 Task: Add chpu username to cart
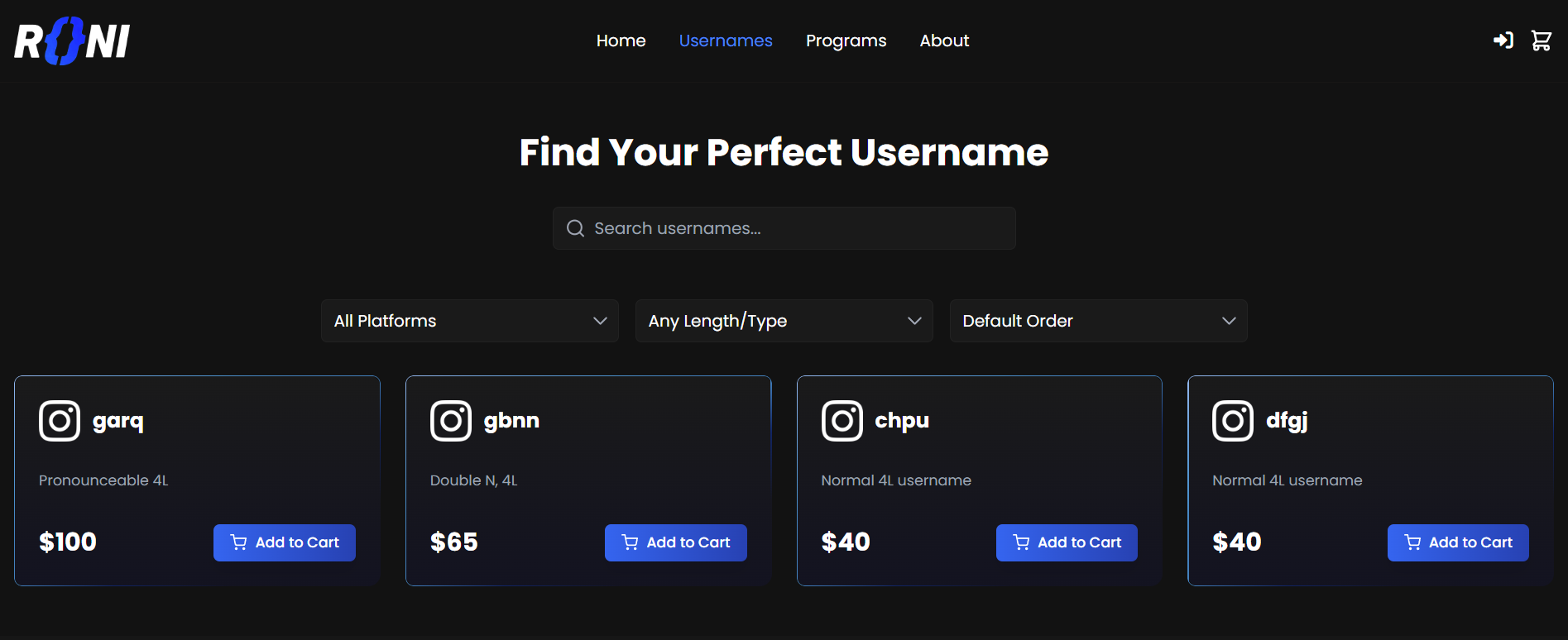[1067, 542]
